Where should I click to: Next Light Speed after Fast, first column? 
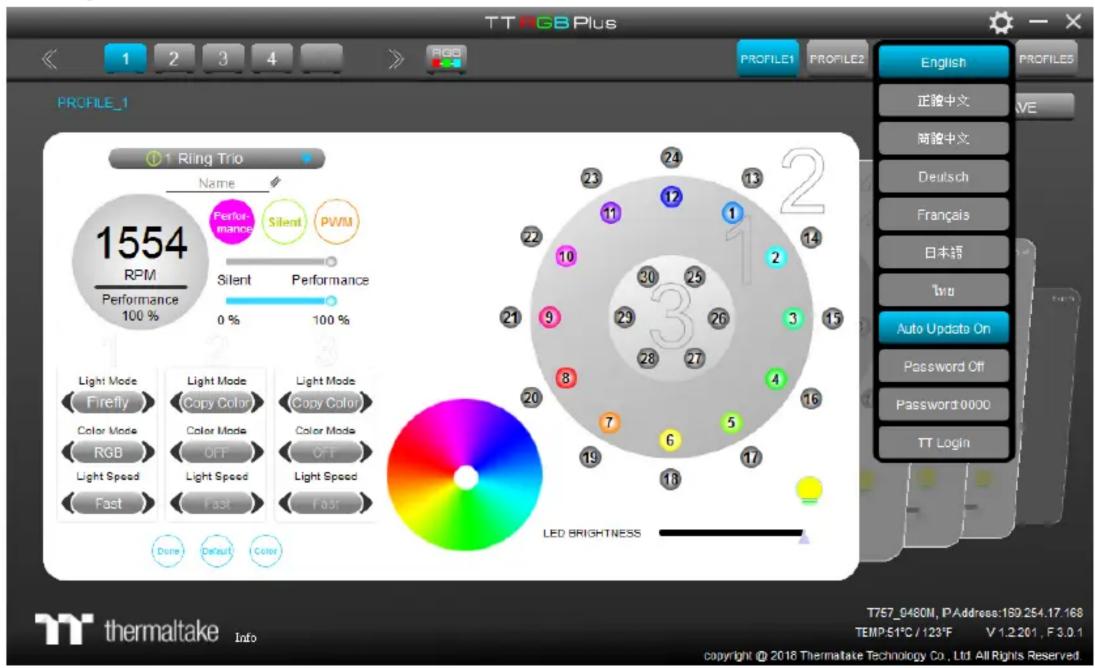coord(147,503)
